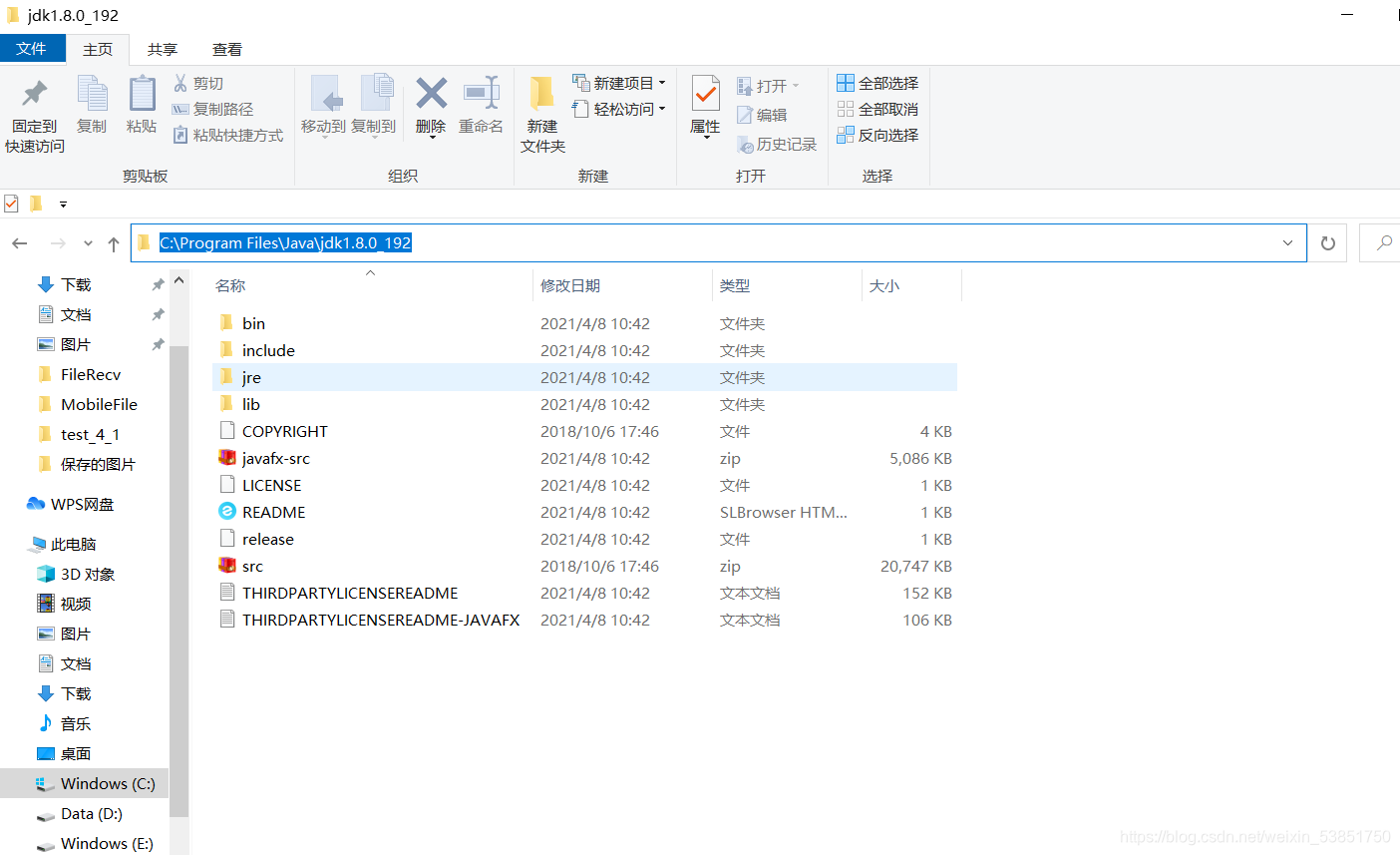This screenshot has width=1400, height=855.
Task: Expand the Open button dropdown
Action: [796, 86]
